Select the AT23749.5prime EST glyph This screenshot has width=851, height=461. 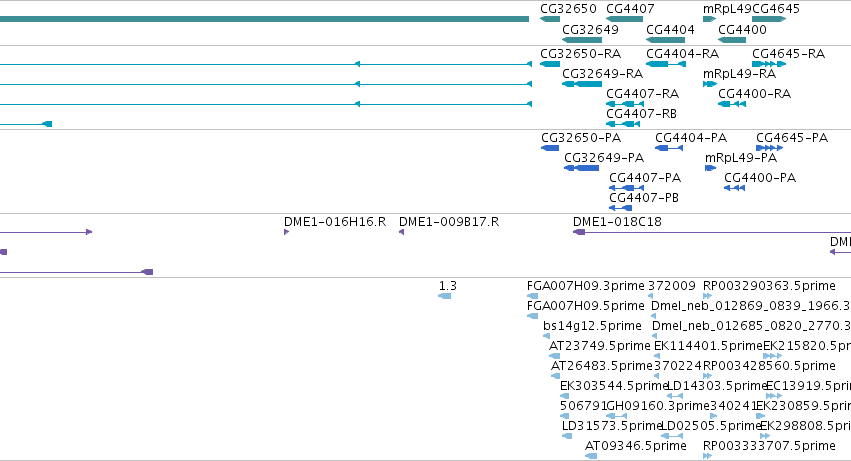tap(554, 357)
